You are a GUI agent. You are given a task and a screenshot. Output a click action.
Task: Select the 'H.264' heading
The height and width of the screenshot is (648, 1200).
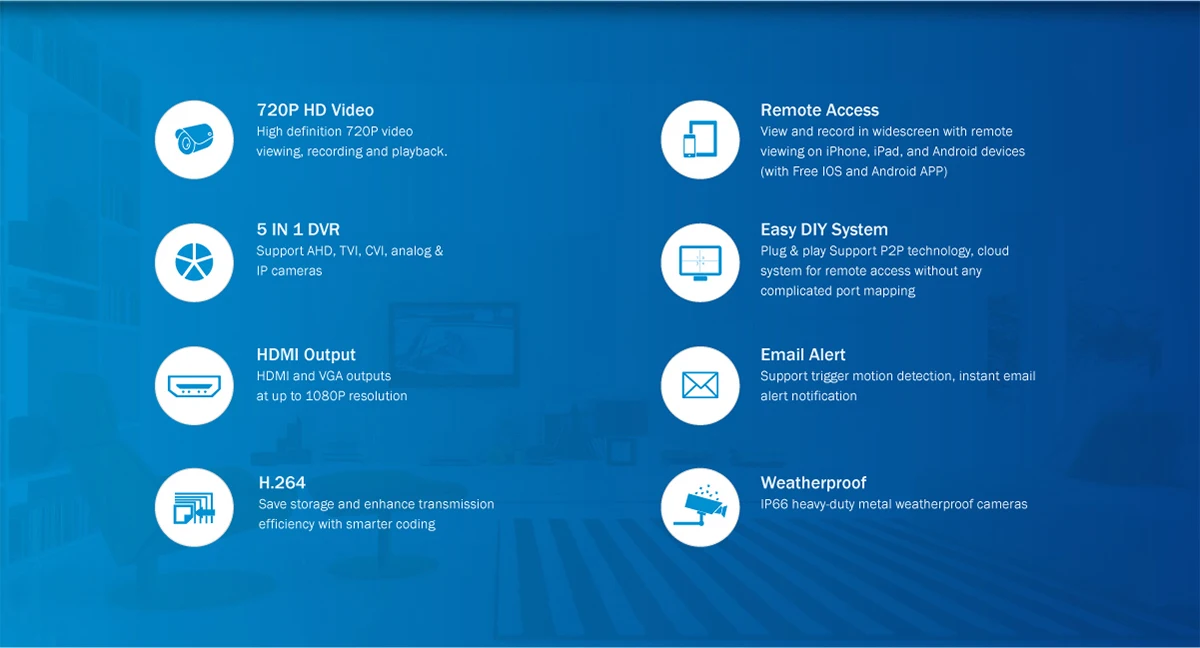[x=282, y=482]
